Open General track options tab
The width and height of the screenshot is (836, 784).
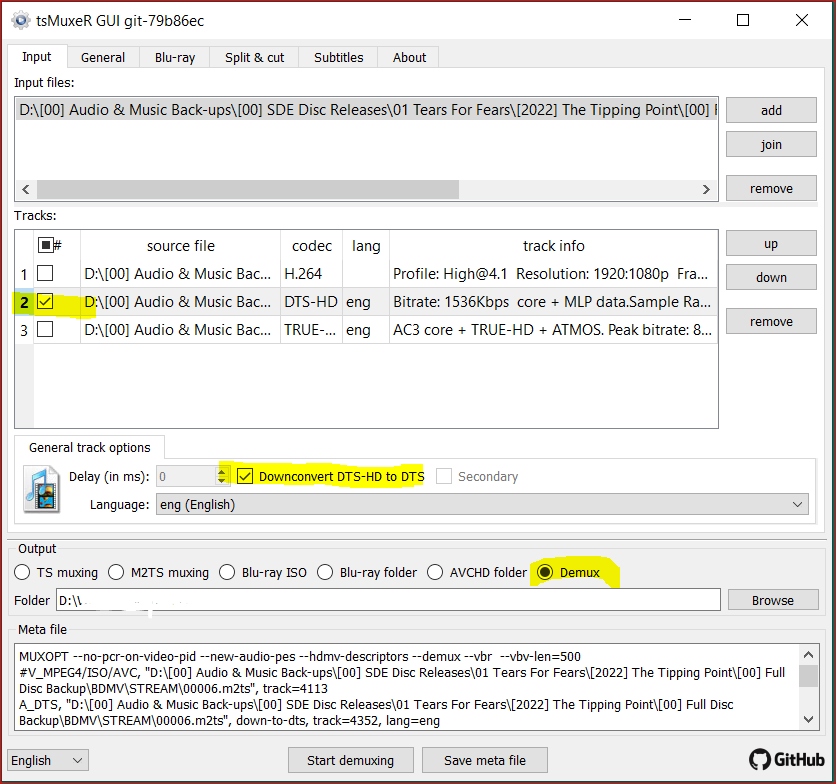coord(90,447)
